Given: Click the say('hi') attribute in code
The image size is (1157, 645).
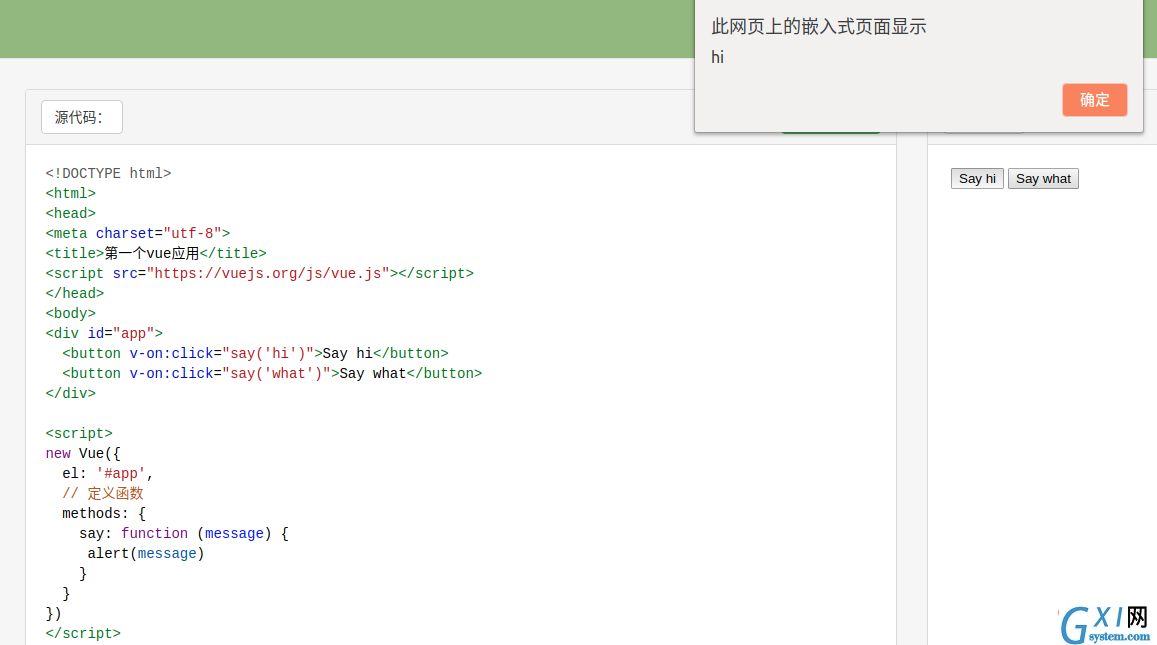Looking at the screenshot, I should 269,353.
